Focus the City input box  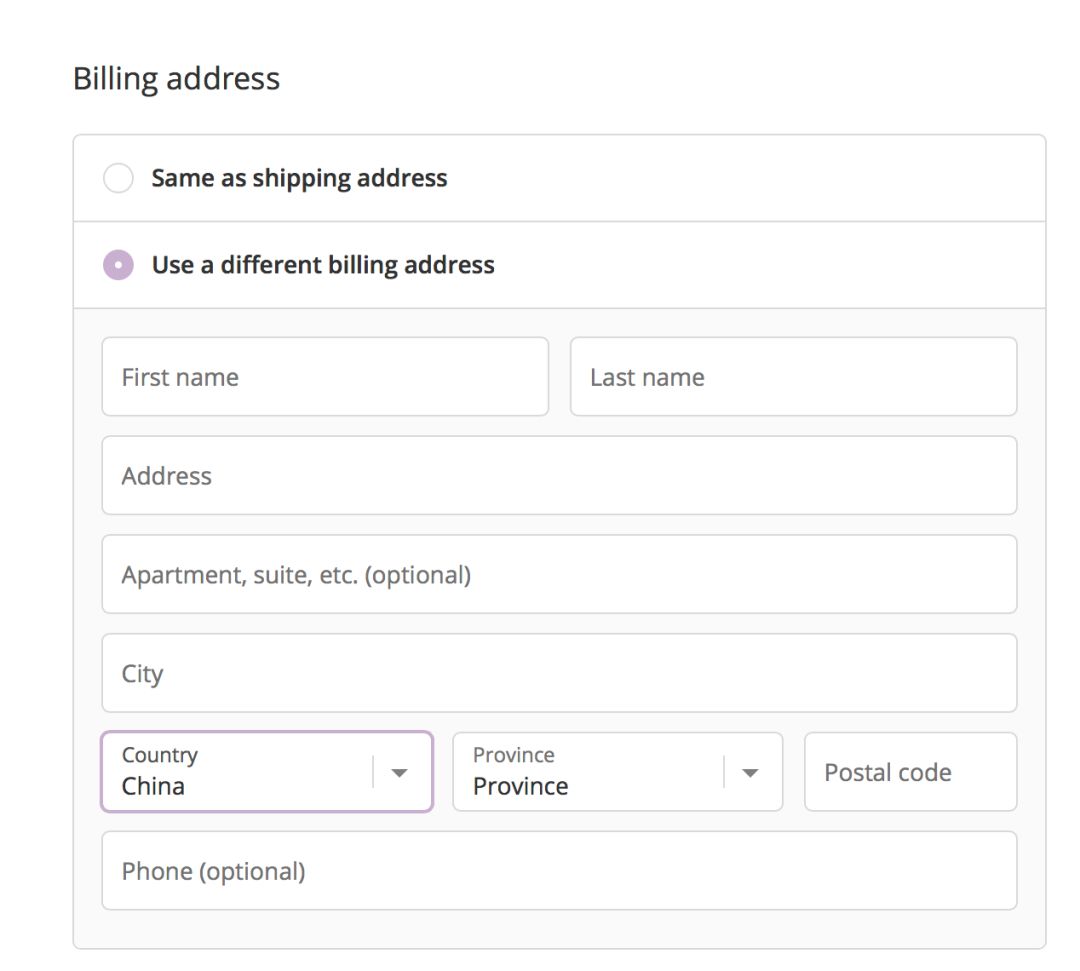(x=559, y=673)
